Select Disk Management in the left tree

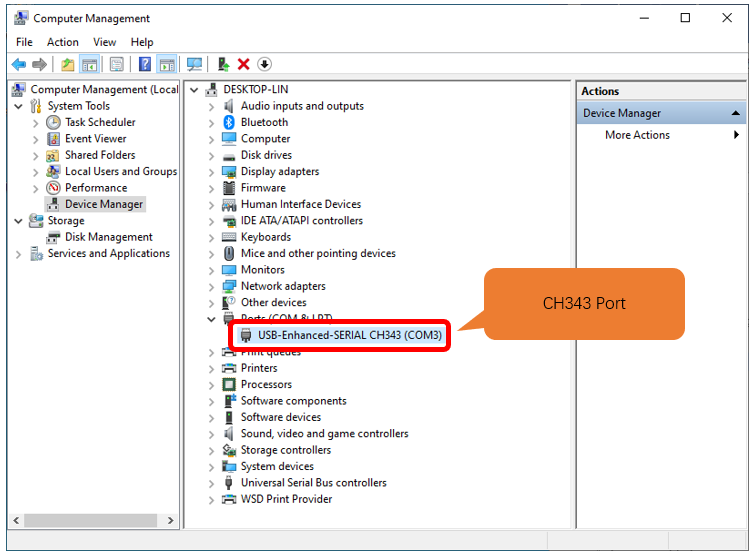tap(109, 237)
